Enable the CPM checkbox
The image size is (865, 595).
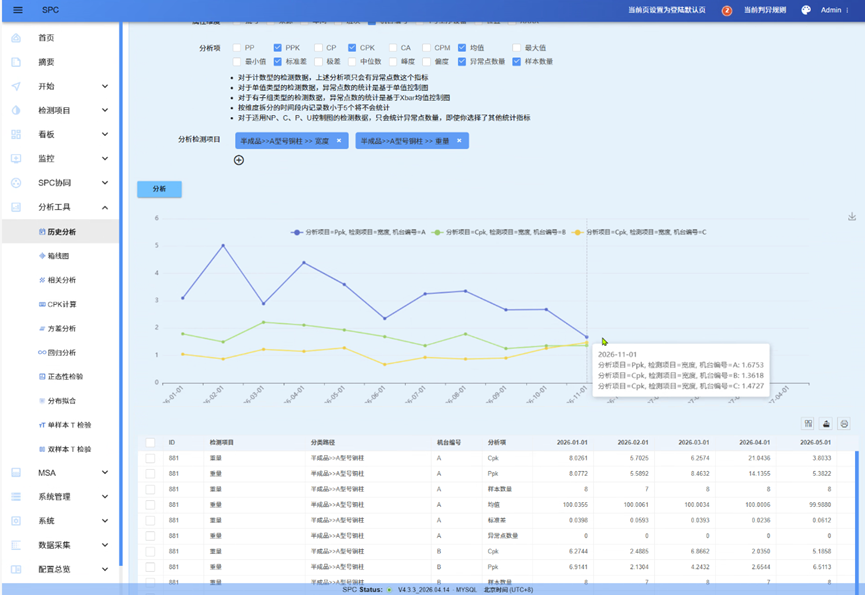pos(426,48)
